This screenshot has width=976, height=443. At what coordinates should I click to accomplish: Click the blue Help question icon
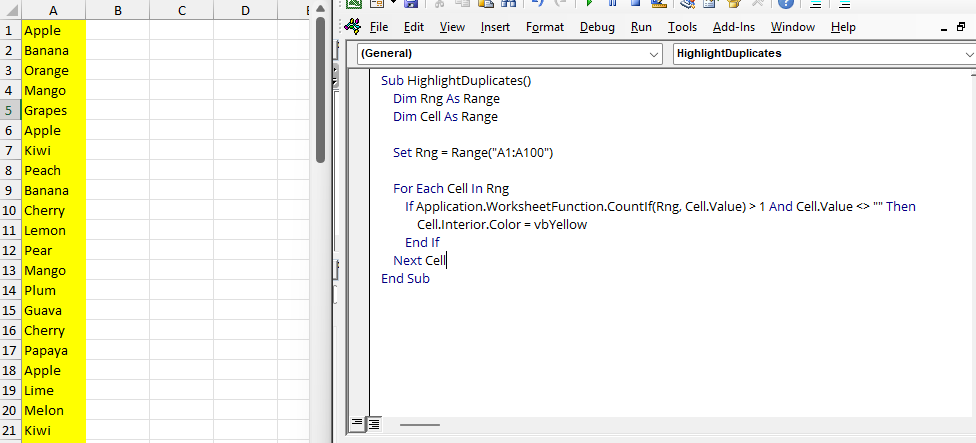point(786,3)
